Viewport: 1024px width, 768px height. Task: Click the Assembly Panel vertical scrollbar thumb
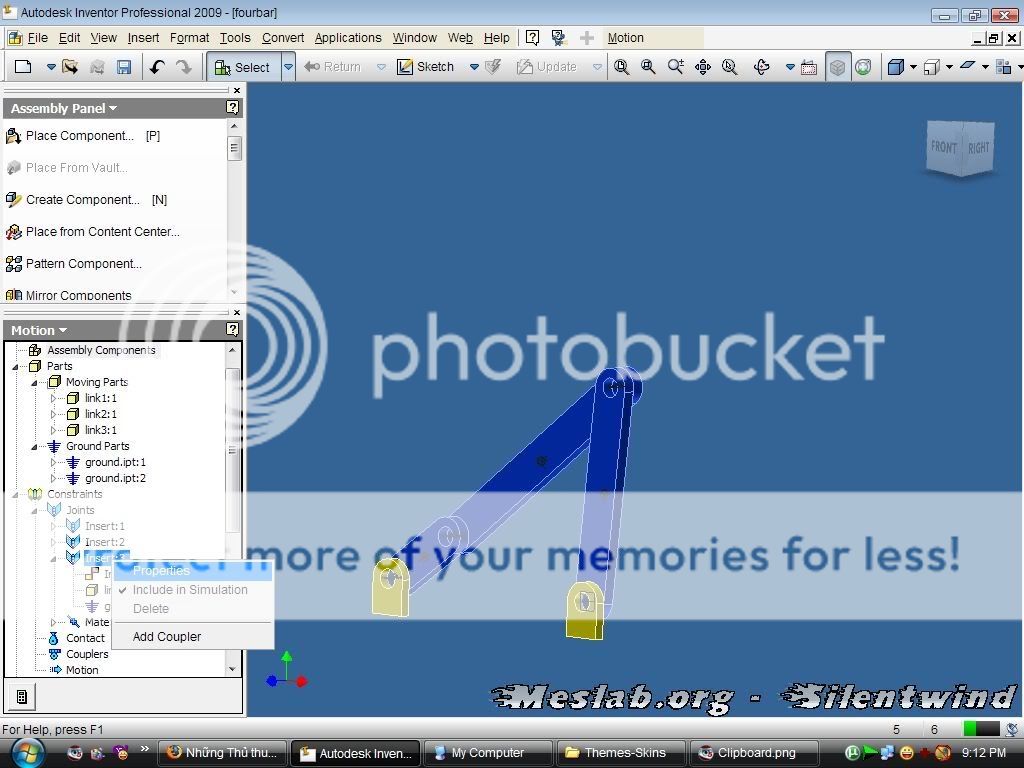click(234, 148)
